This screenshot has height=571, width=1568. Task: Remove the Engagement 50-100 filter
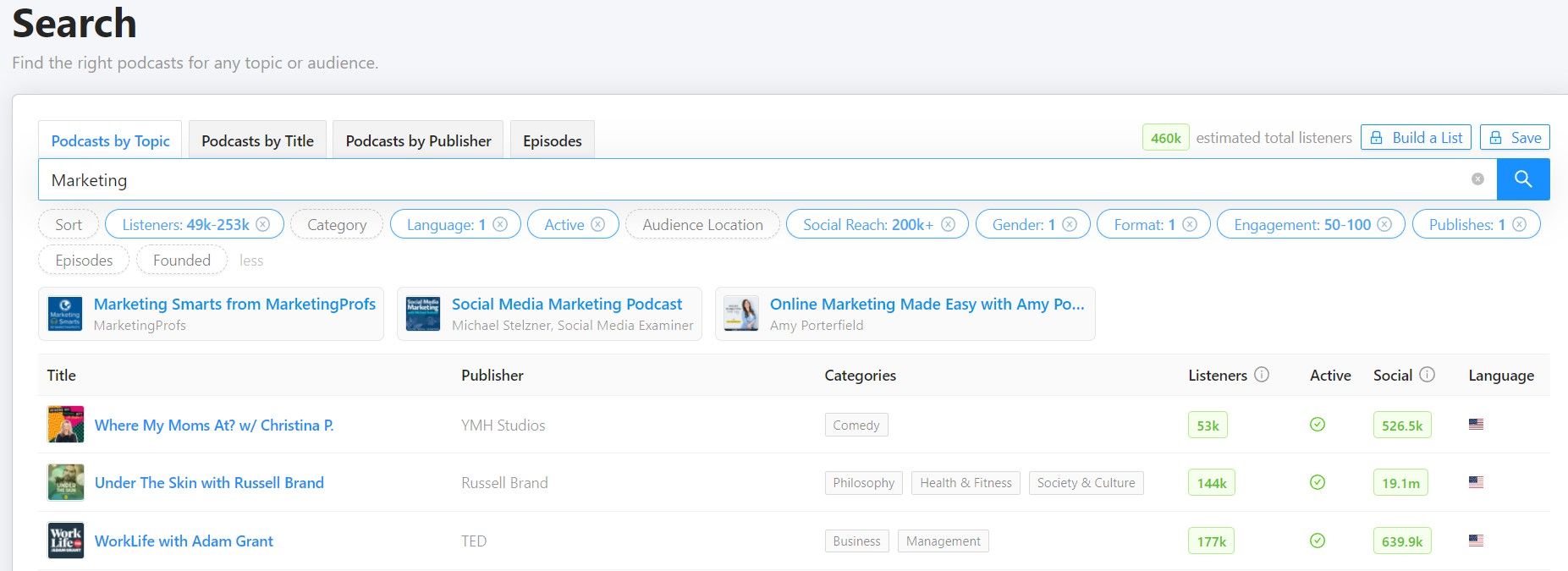click(1384, 224)
